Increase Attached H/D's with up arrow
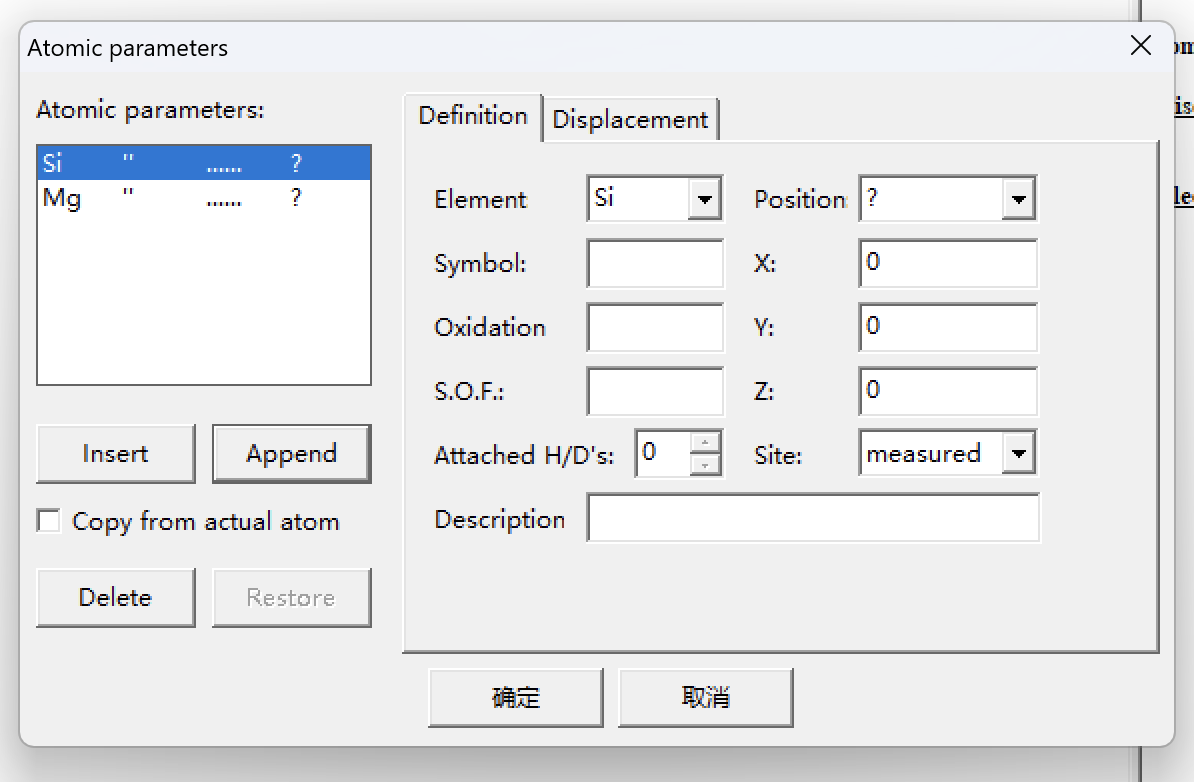The image size is (1194, 782). pyautogui.click(x=706, y=443)
